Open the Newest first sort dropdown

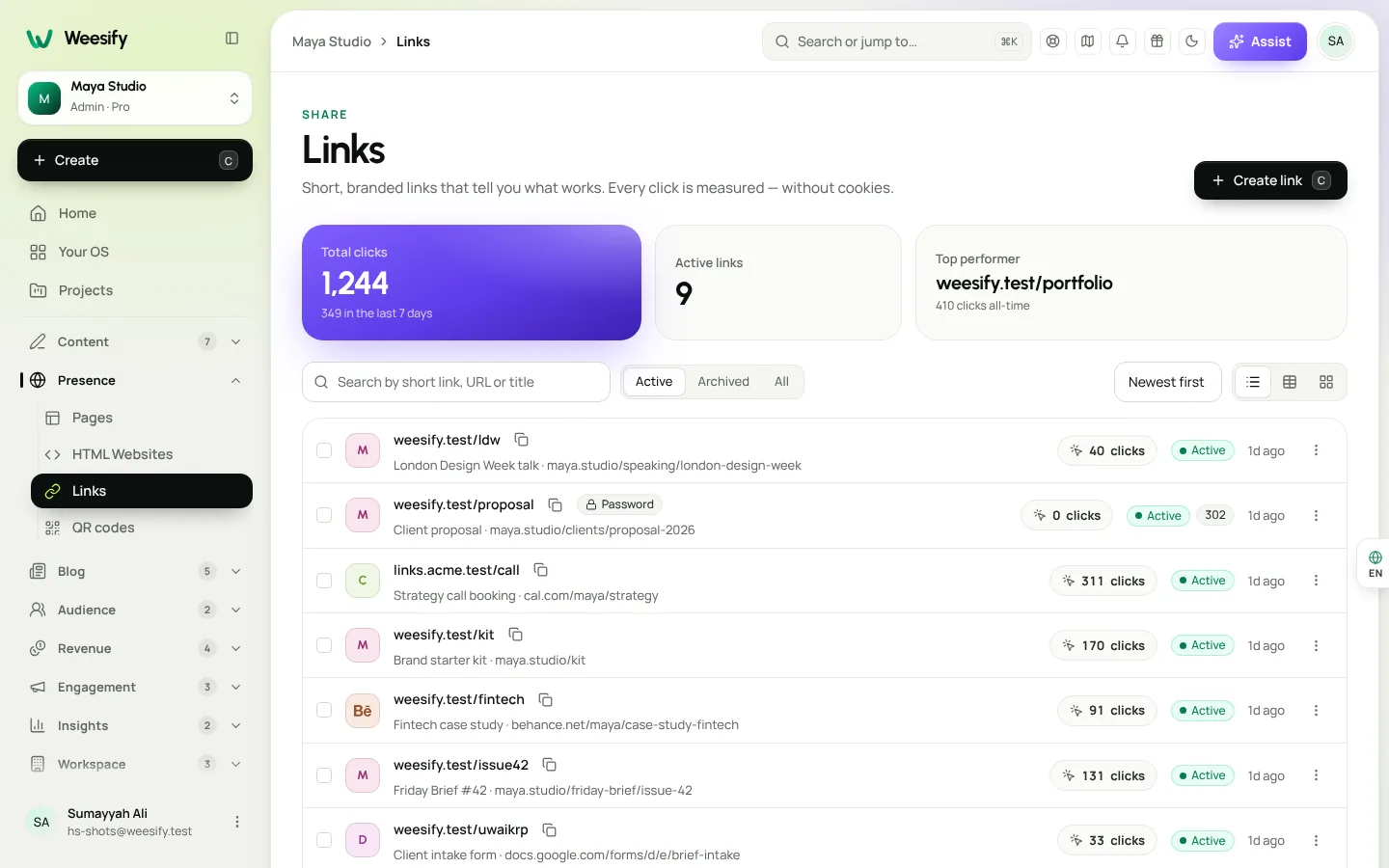(x=1167, y=382)
